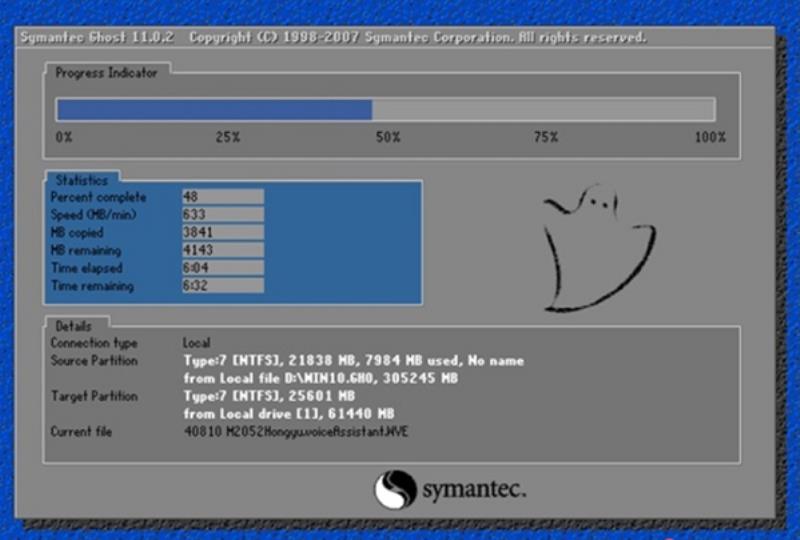Click the Statistics group label
The image size is (800, 540).
(82, 180)
